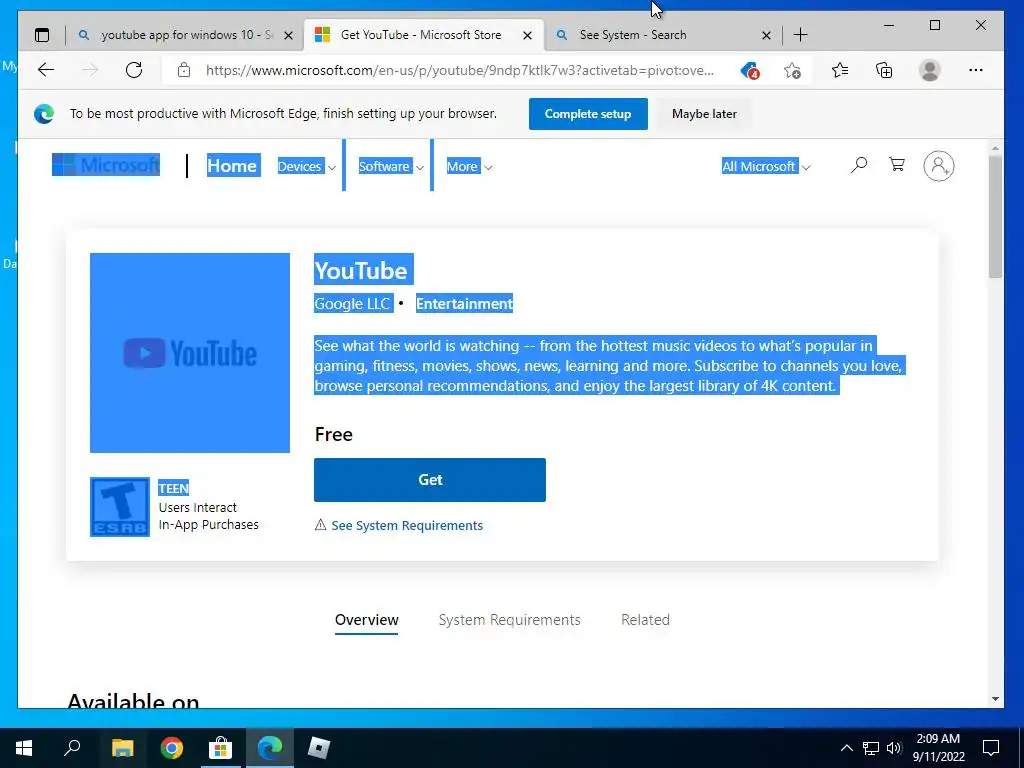Open the notification center

coord(991,748)
